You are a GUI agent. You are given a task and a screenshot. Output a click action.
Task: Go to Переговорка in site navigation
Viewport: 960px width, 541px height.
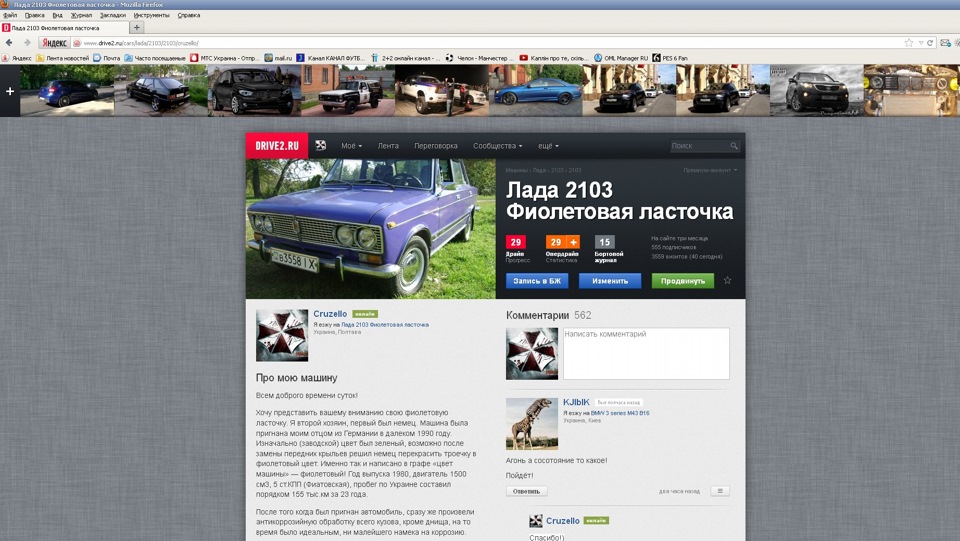pyautogui.click(x=436, y=146)
